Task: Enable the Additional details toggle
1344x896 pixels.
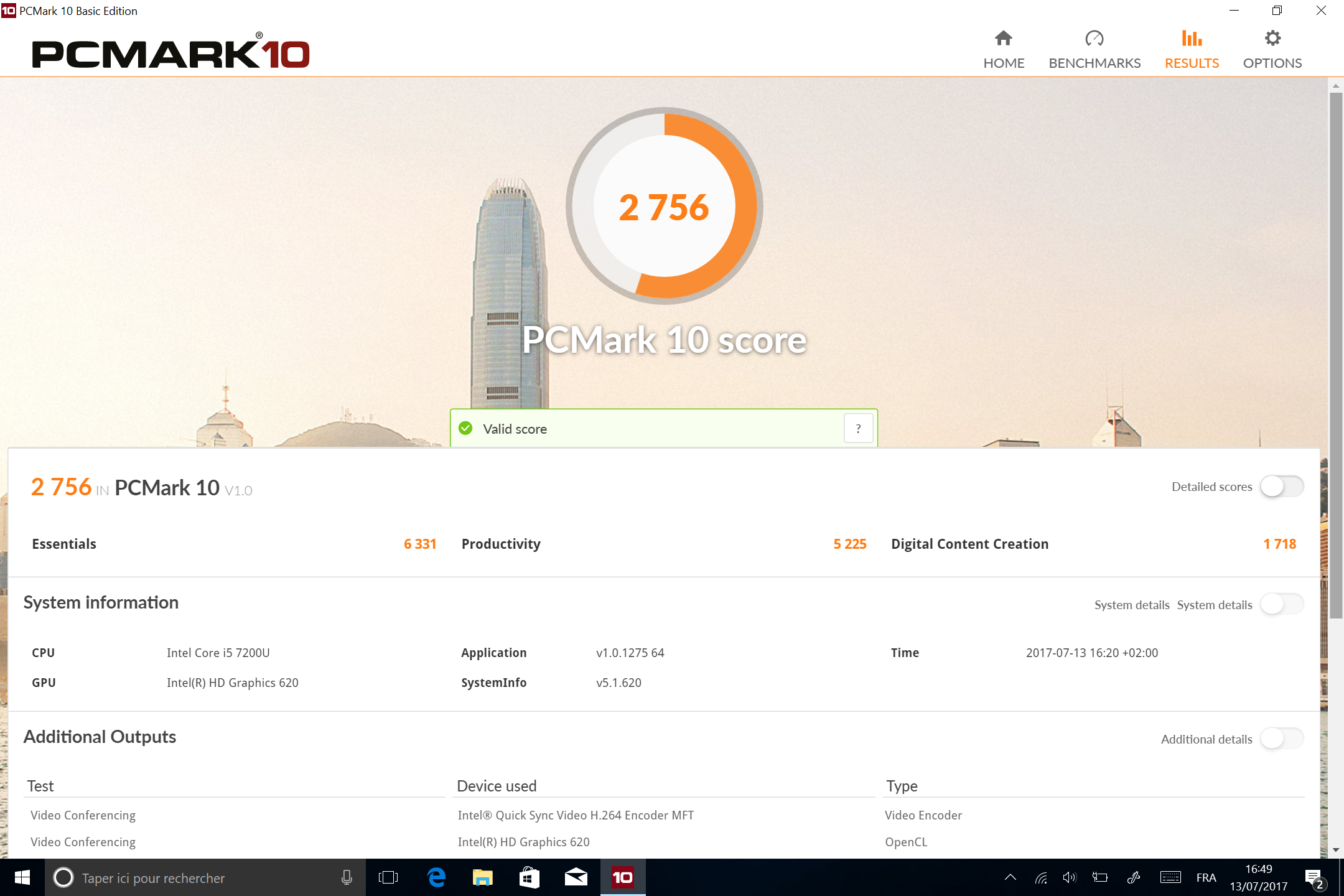Action: pyautogui.click(x=1282, y=739)
